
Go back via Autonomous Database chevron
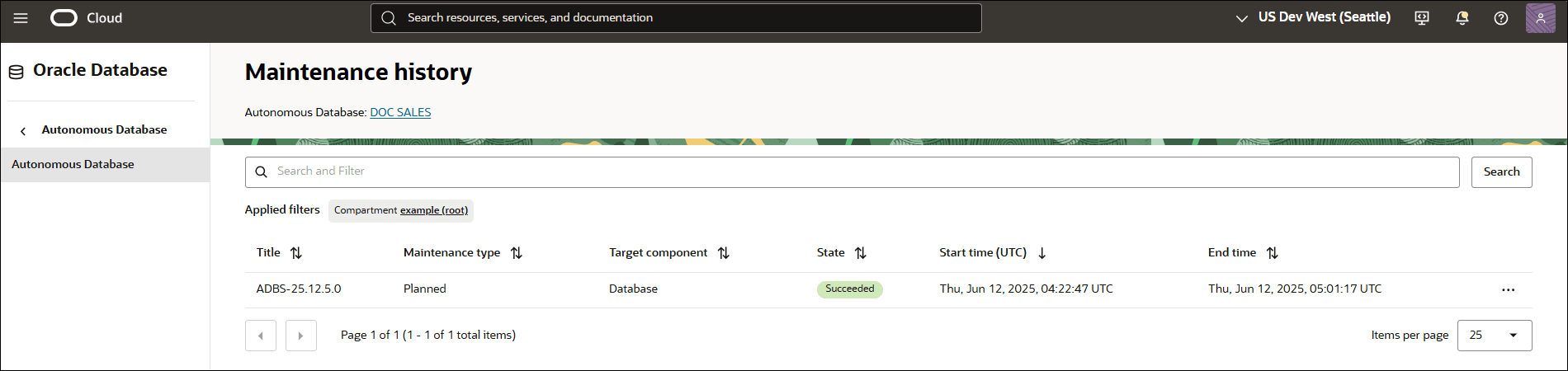pyautogui.click(x=23, y=130)
